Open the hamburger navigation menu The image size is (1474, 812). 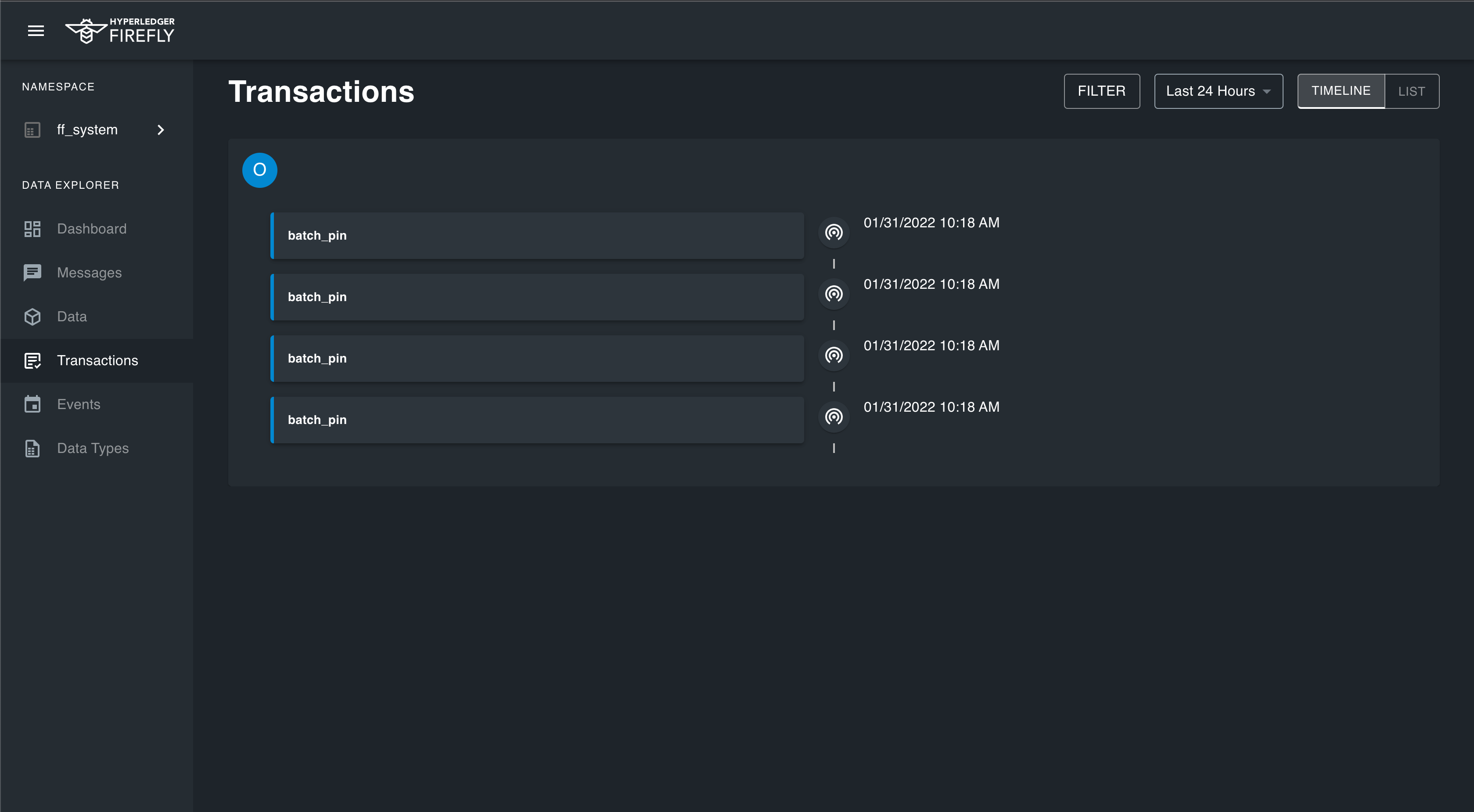36,31
